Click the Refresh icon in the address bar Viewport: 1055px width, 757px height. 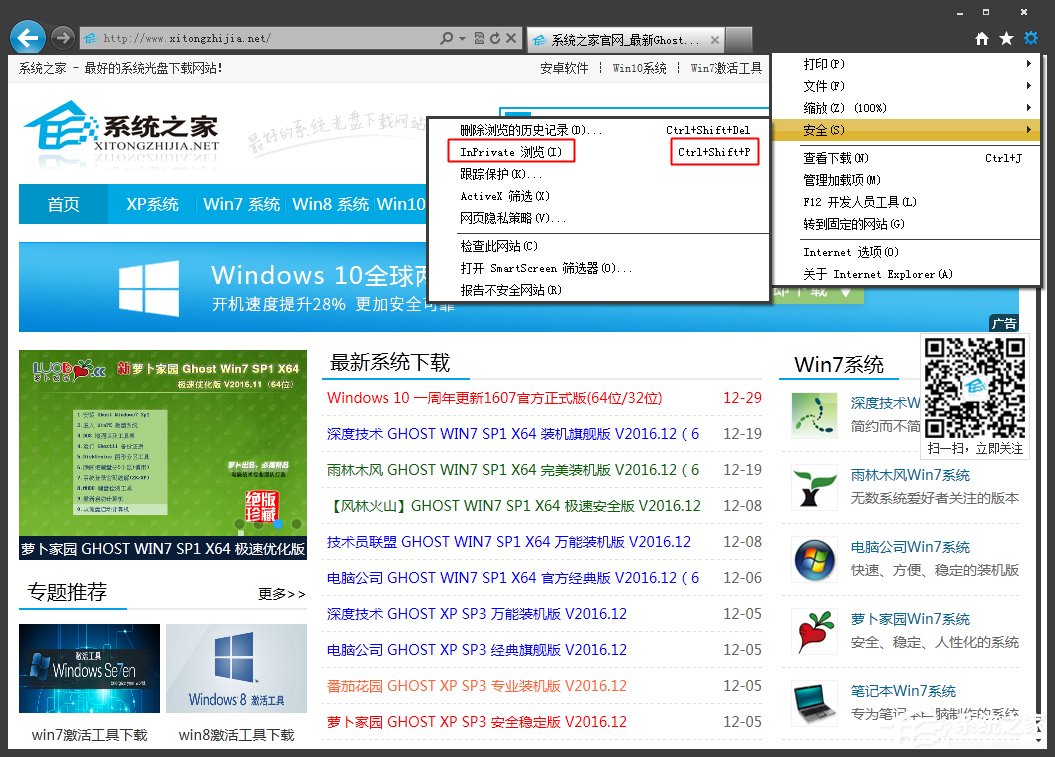495,38
